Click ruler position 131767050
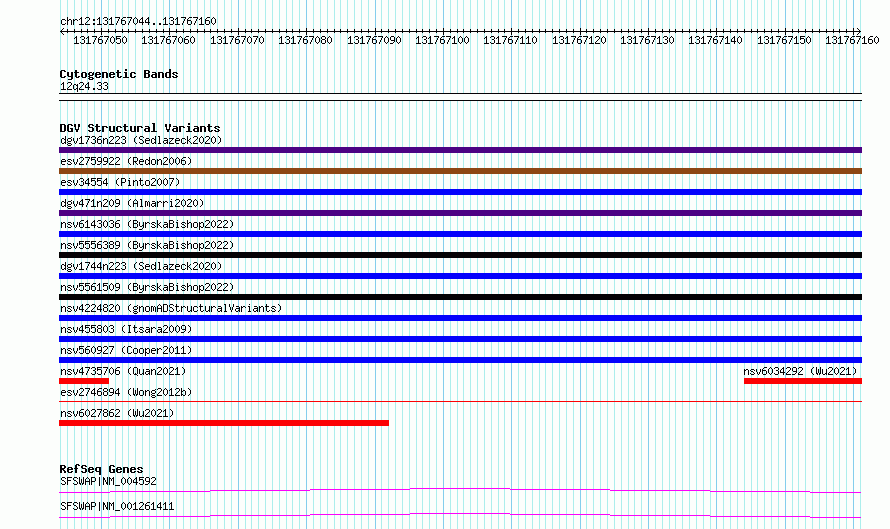Image resolution: width=890 pixels, height=529 pixels. pyautogui.click(x=100, y=40)
